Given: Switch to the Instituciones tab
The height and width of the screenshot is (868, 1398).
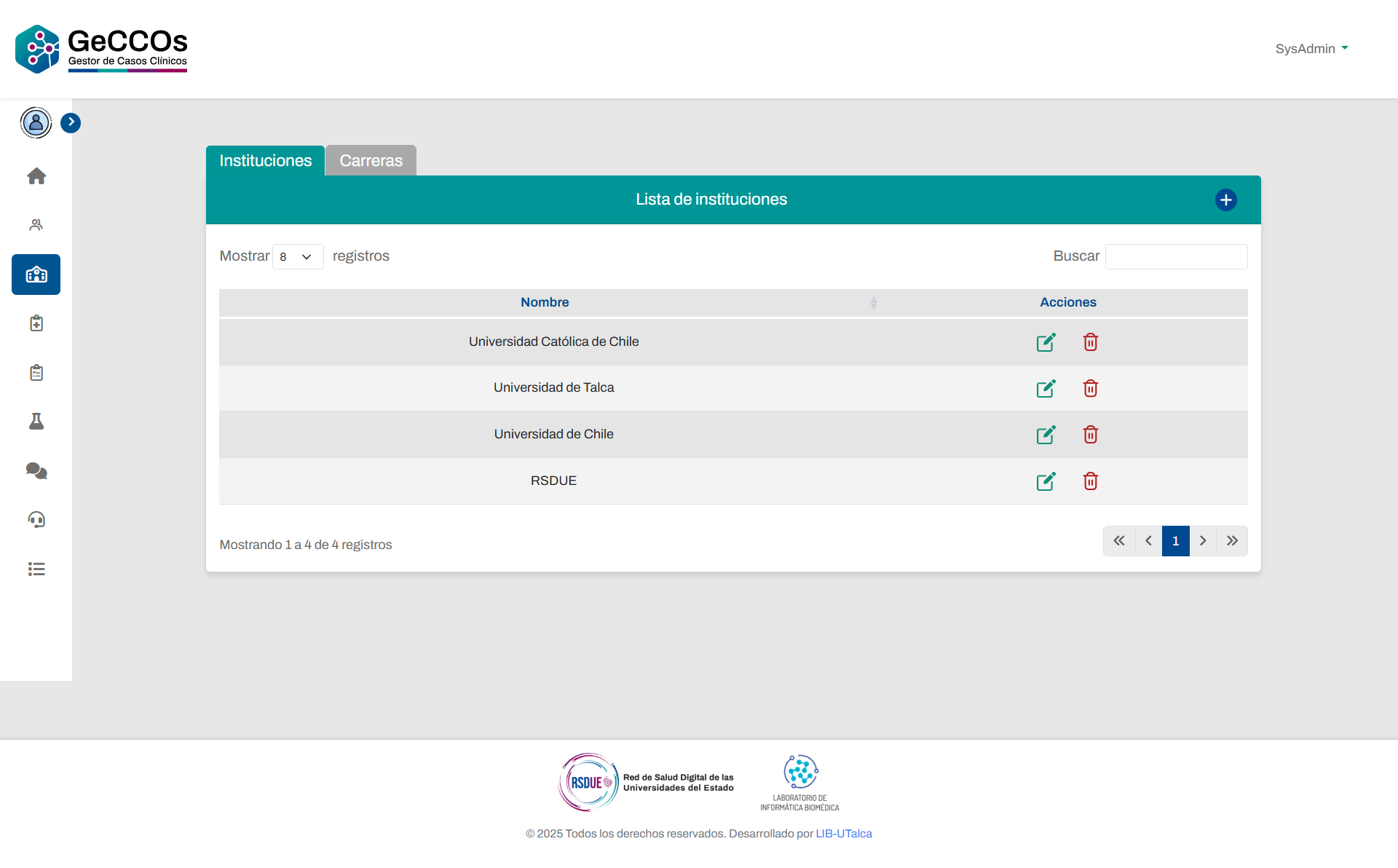Looking at the screenshot, I should coord(266,160).
